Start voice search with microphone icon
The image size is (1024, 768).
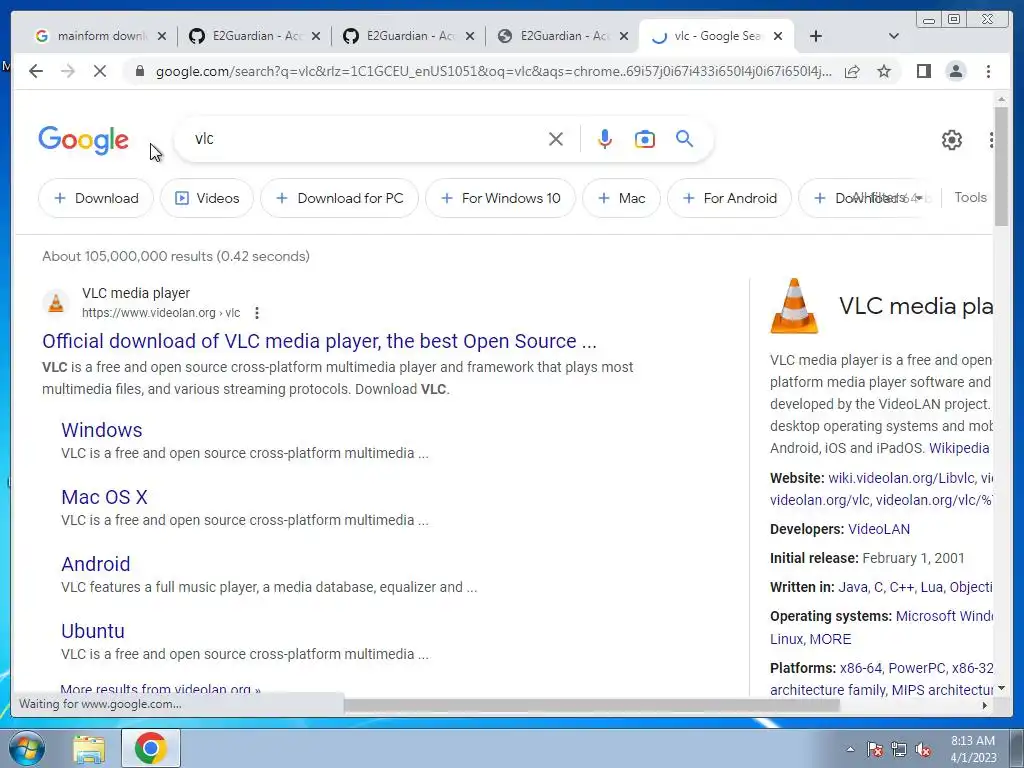click(605, 139)
